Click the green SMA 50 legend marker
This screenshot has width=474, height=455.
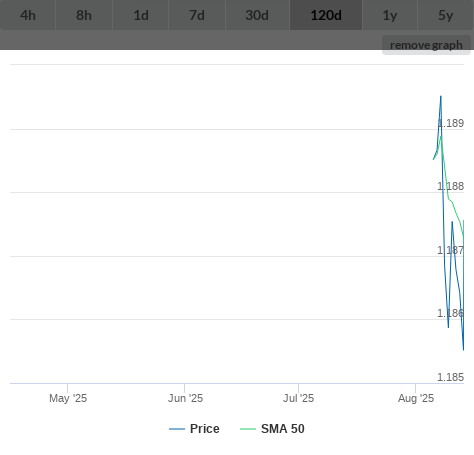248,429
